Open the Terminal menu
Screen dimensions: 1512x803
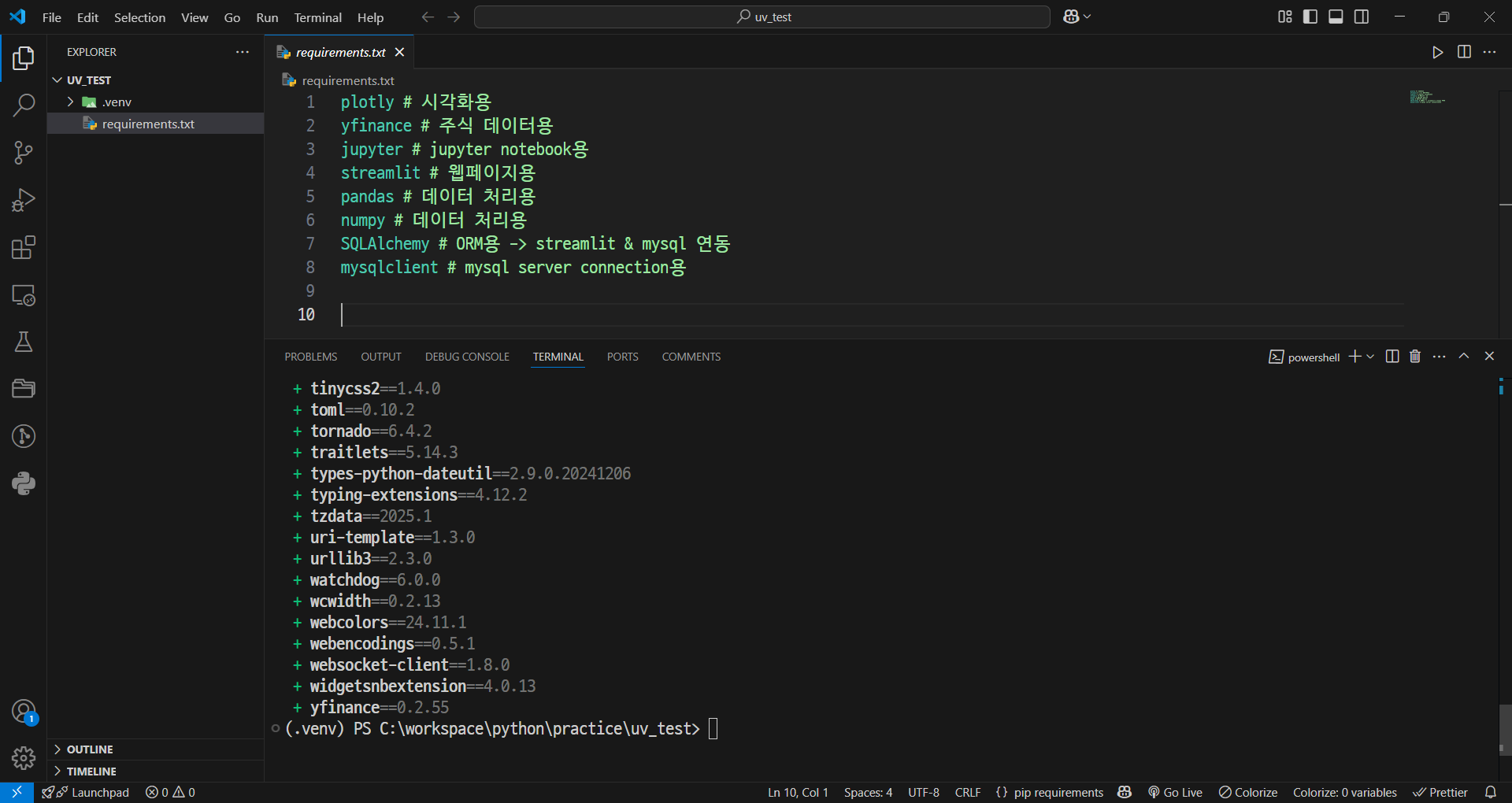click(x=317, y=17)
